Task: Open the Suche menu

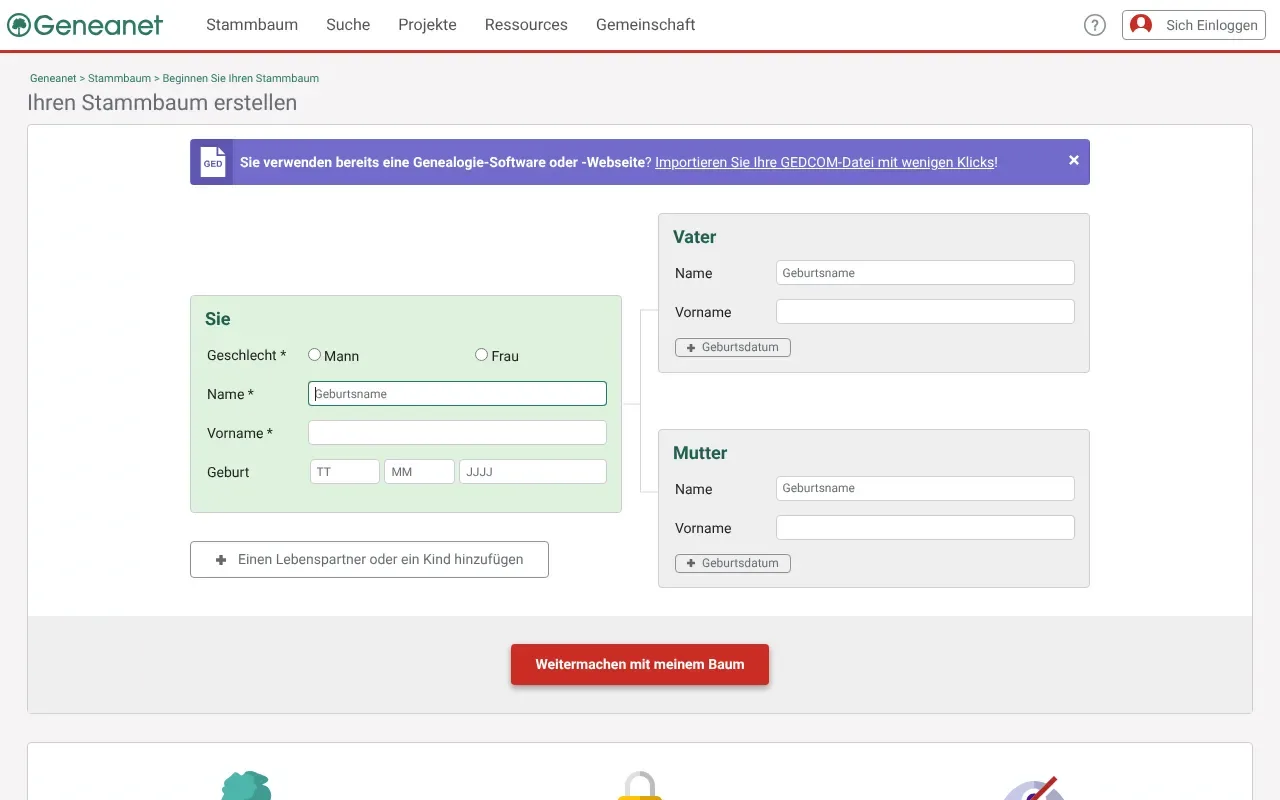Action: (x=348, y=25)
